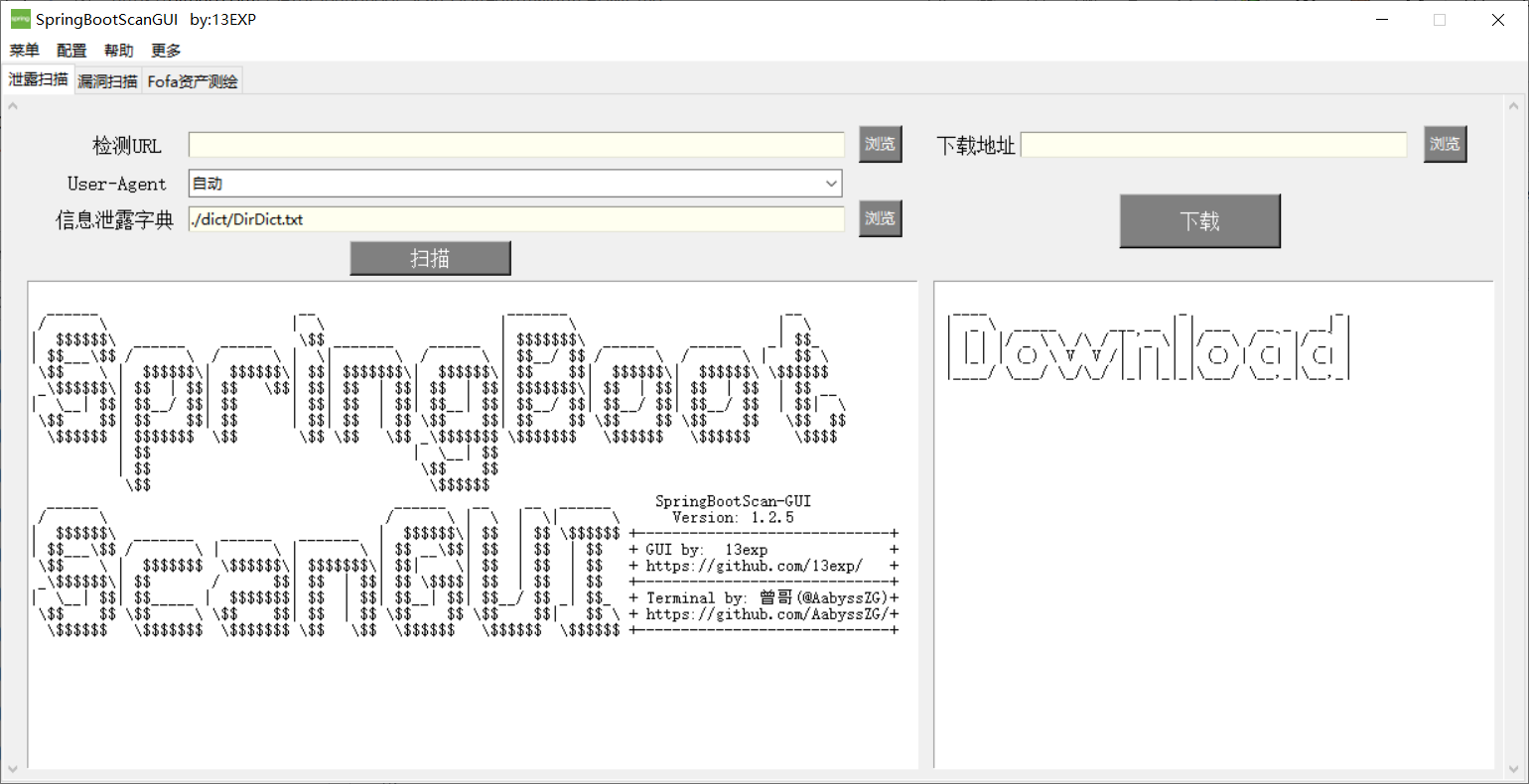Image resolution: width=1529 pixels, height=784 pixels.
Task: Click the down chevron at bottom-left edge
Action: click(x=13, y=769)
